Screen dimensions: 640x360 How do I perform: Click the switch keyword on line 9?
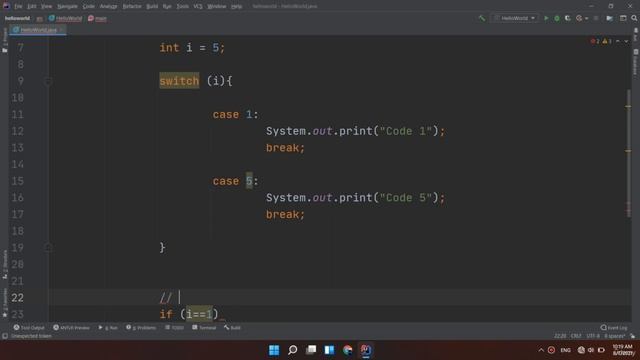[179, 81]
